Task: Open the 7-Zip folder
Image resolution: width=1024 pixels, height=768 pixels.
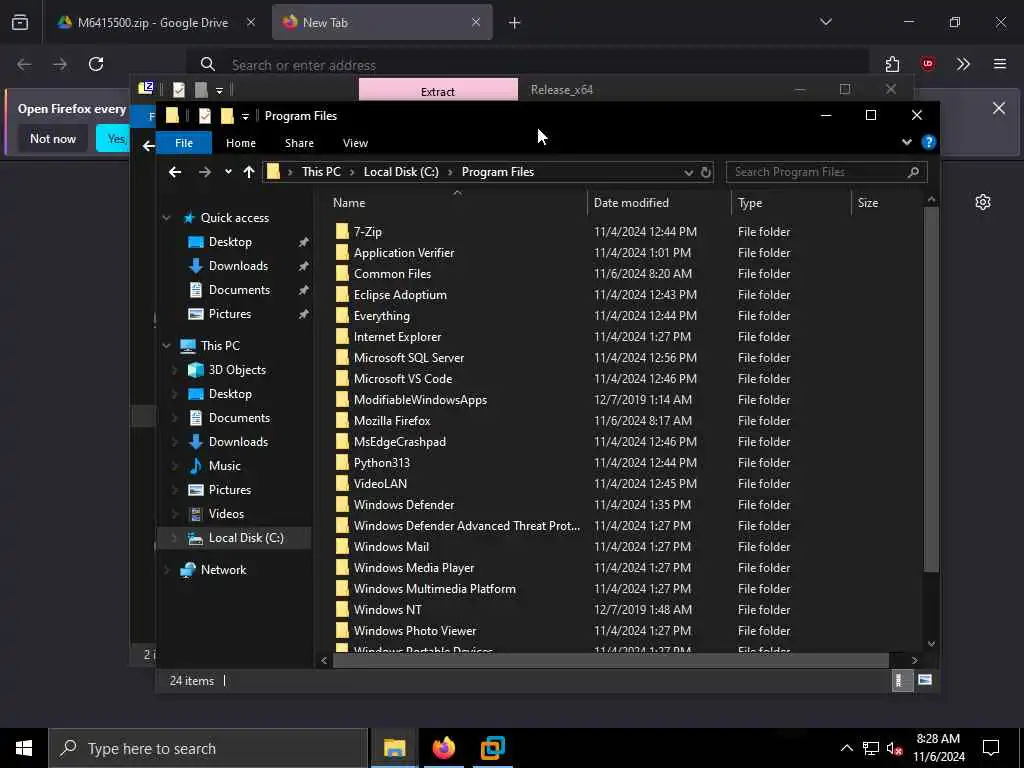Action: click(x=368, y=232)
